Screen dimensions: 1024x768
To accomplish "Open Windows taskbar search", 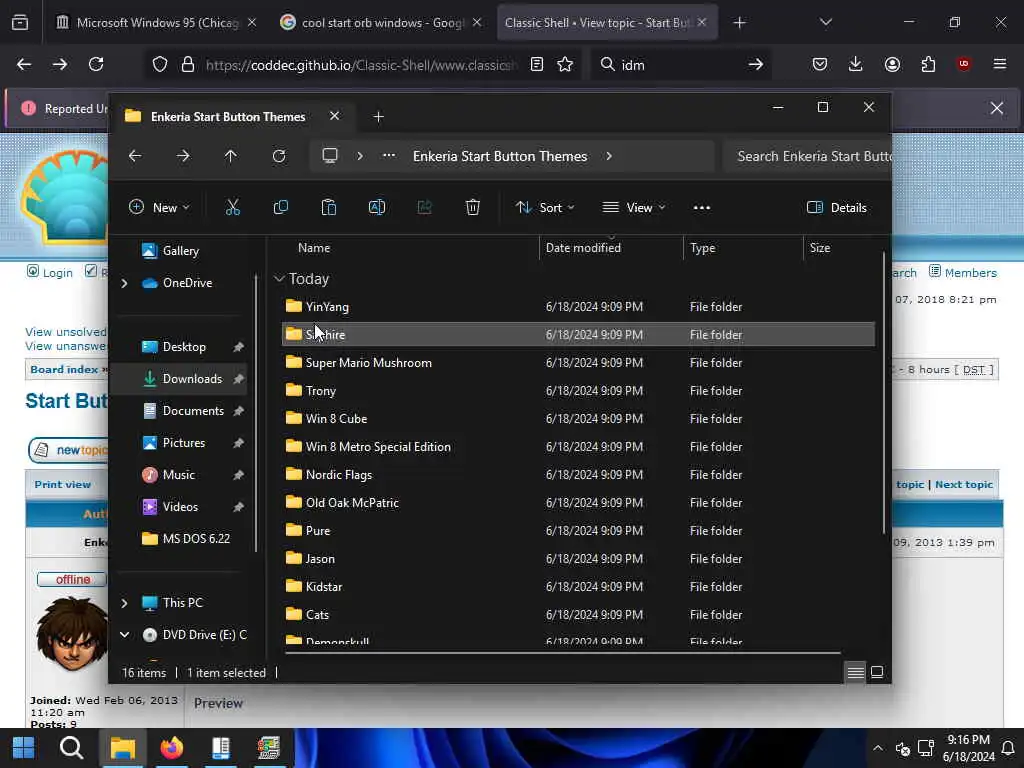I will (71, 748).
